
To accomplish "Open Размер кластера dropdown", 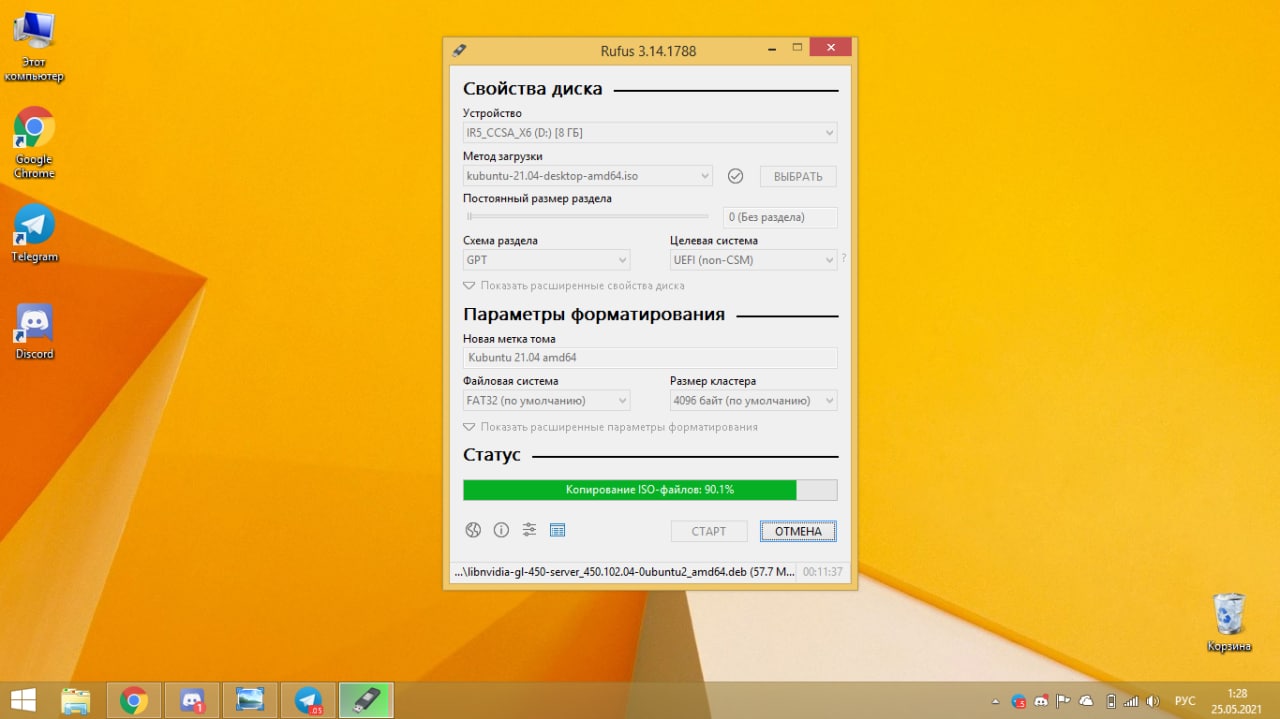I will click(x=753, y=400).
